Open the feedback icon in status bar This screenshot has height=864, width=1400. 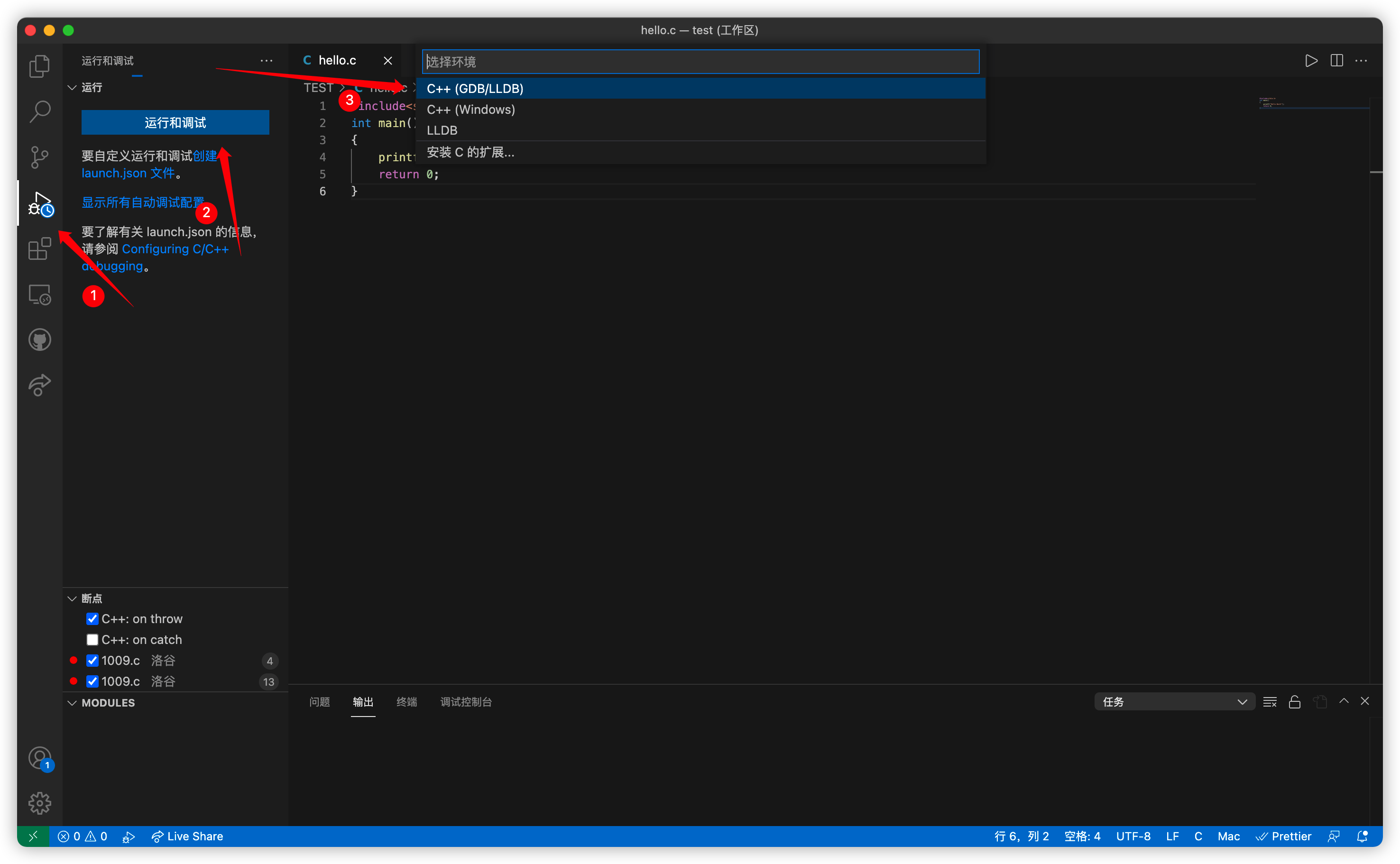tap(1334, 836)
